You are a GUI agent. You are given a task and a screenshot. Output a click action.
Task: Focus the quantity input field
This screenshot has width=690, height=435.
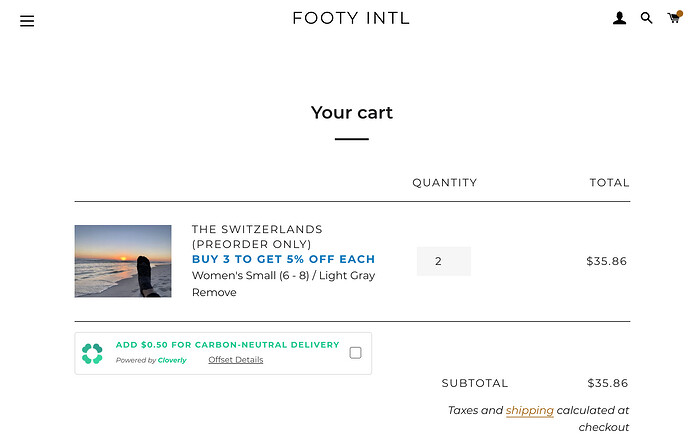(443, 261)
